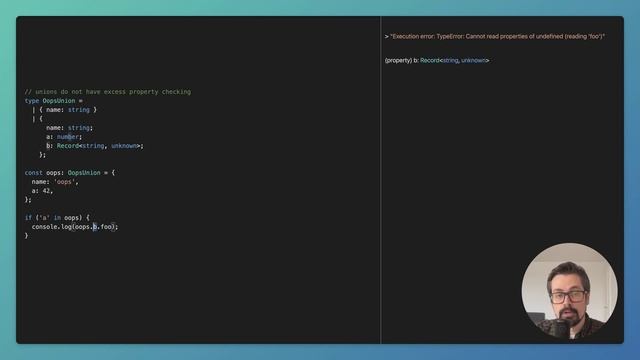640x360 pixels.
Task: Click the 'a: number;' property line
Action: (x=64, y=137)
